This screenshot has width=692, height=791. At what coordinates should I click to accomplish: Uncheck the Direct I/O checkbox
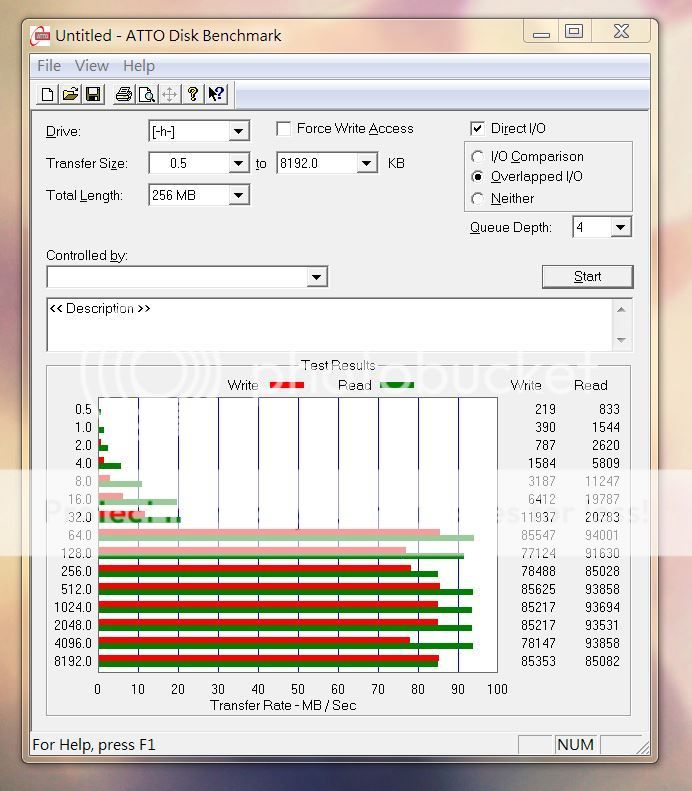click(477, 129)
